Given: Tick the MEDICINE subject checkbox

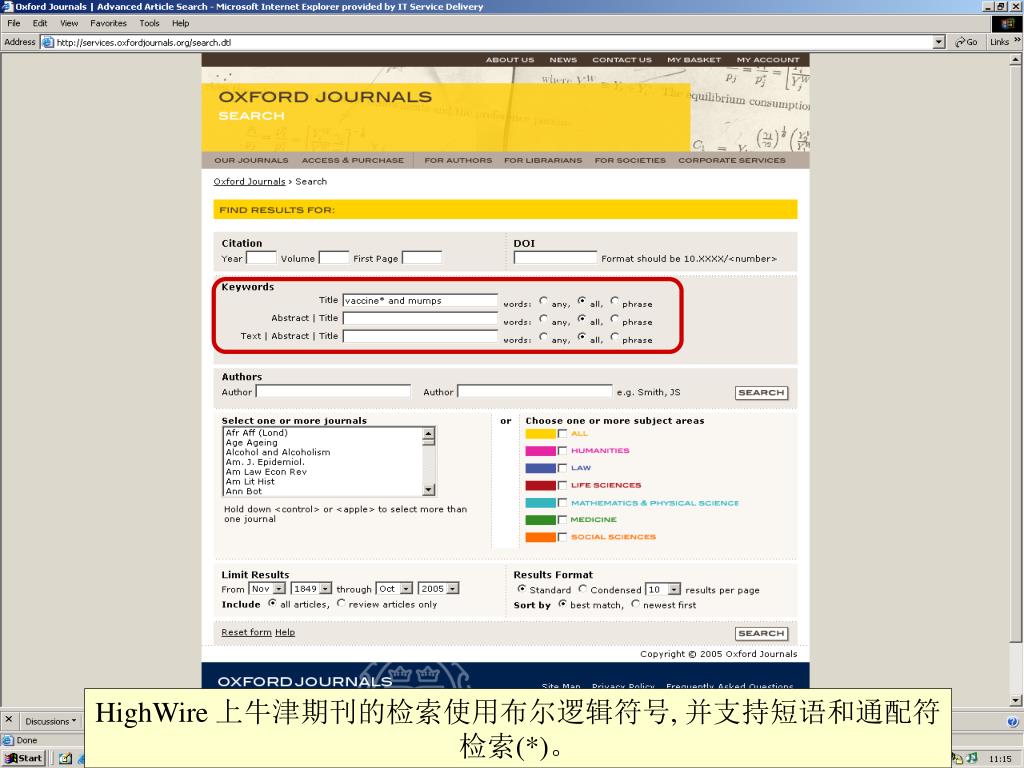Looking at the screenshot, I should tap(562, 520).
